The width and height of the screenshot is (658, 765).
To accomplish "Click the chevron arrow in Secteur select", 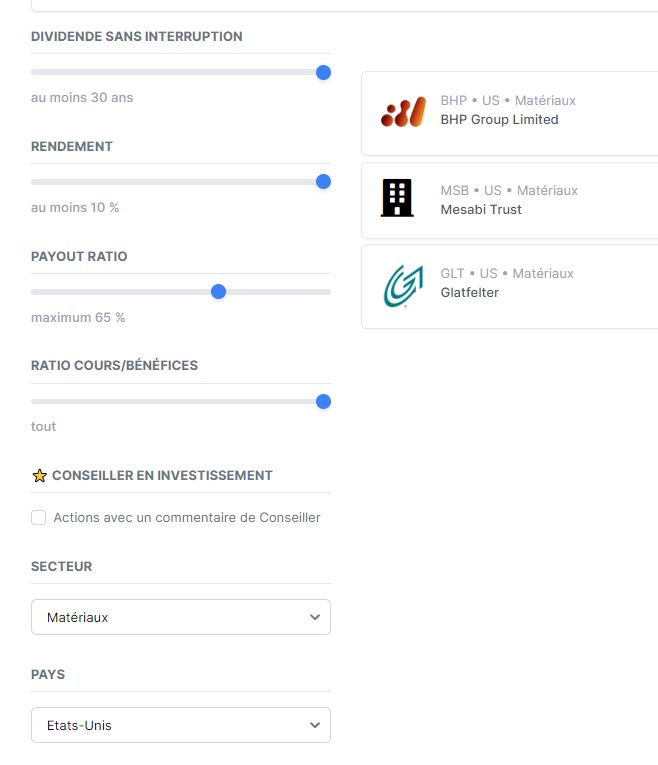I will (x=315, y=617).
